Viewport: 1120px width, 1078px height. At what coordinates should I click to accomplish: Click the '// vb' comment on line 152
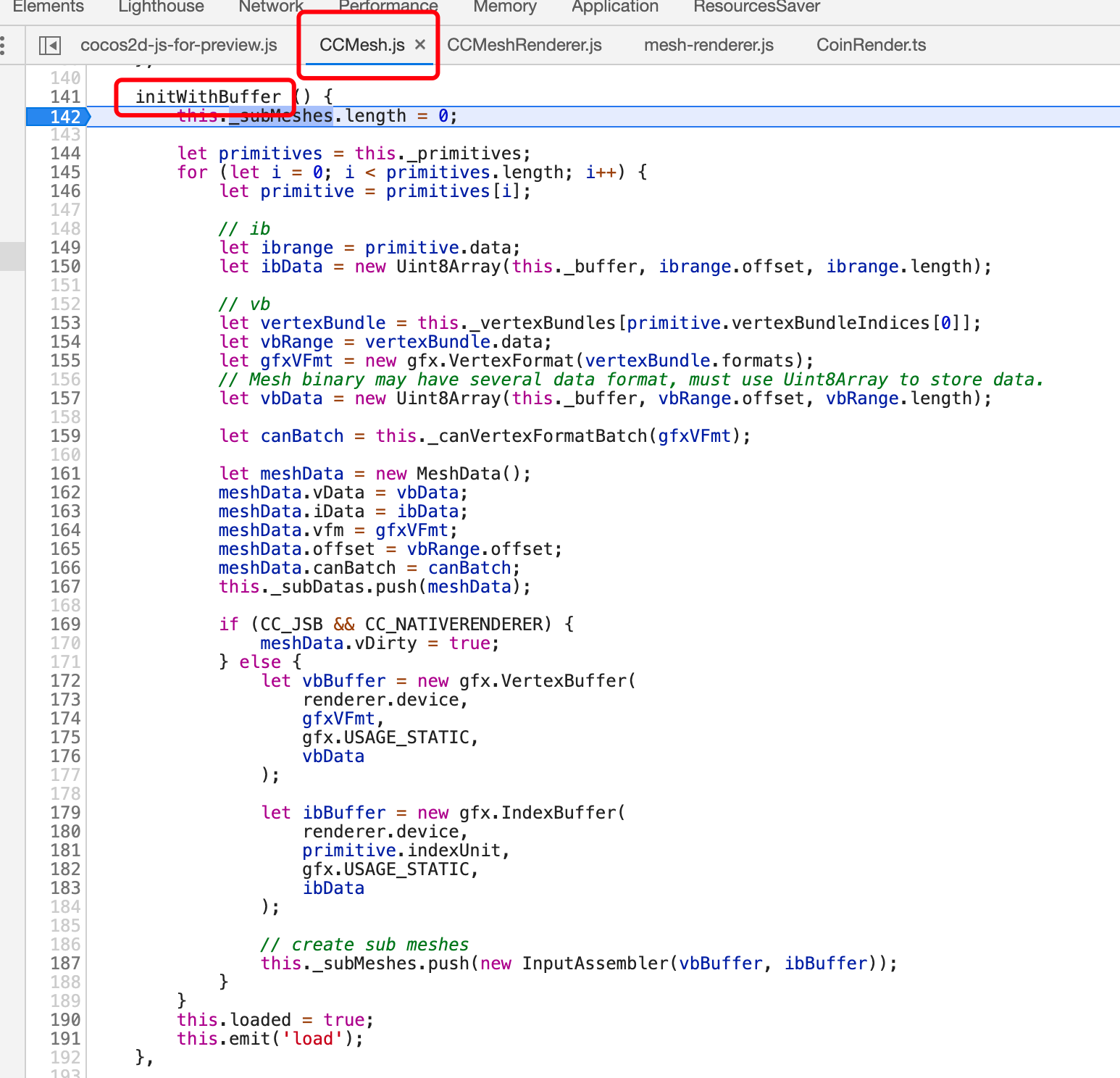point(244,304)
